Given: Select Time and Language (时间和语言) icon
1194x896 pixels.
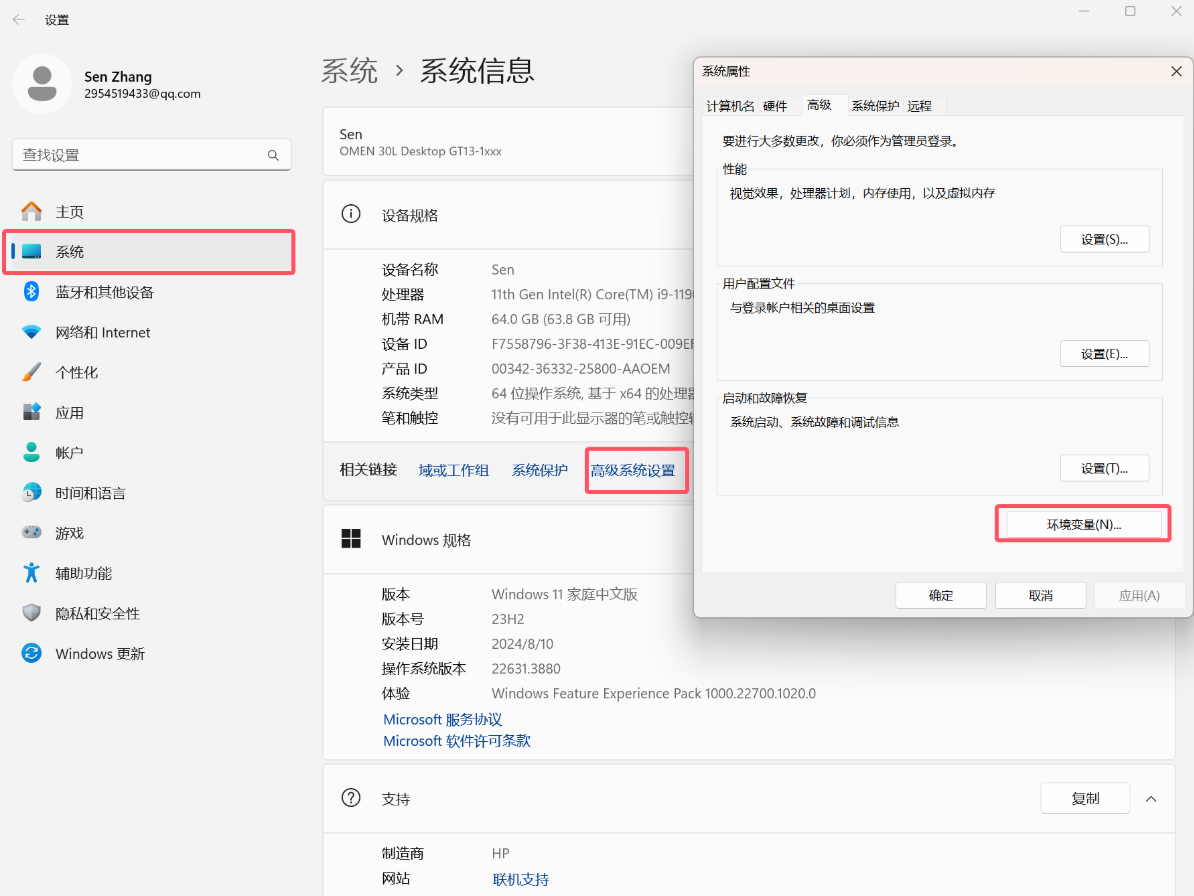Looking at the screenshot, I should pos(32,493).
